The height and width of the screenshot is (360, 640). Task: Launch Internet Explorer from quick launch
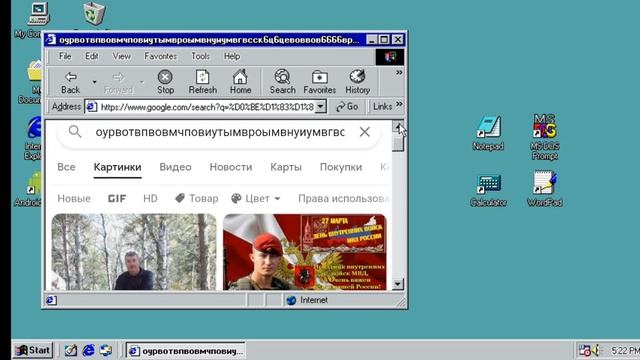pyautogui.click(x=88, y=350)
